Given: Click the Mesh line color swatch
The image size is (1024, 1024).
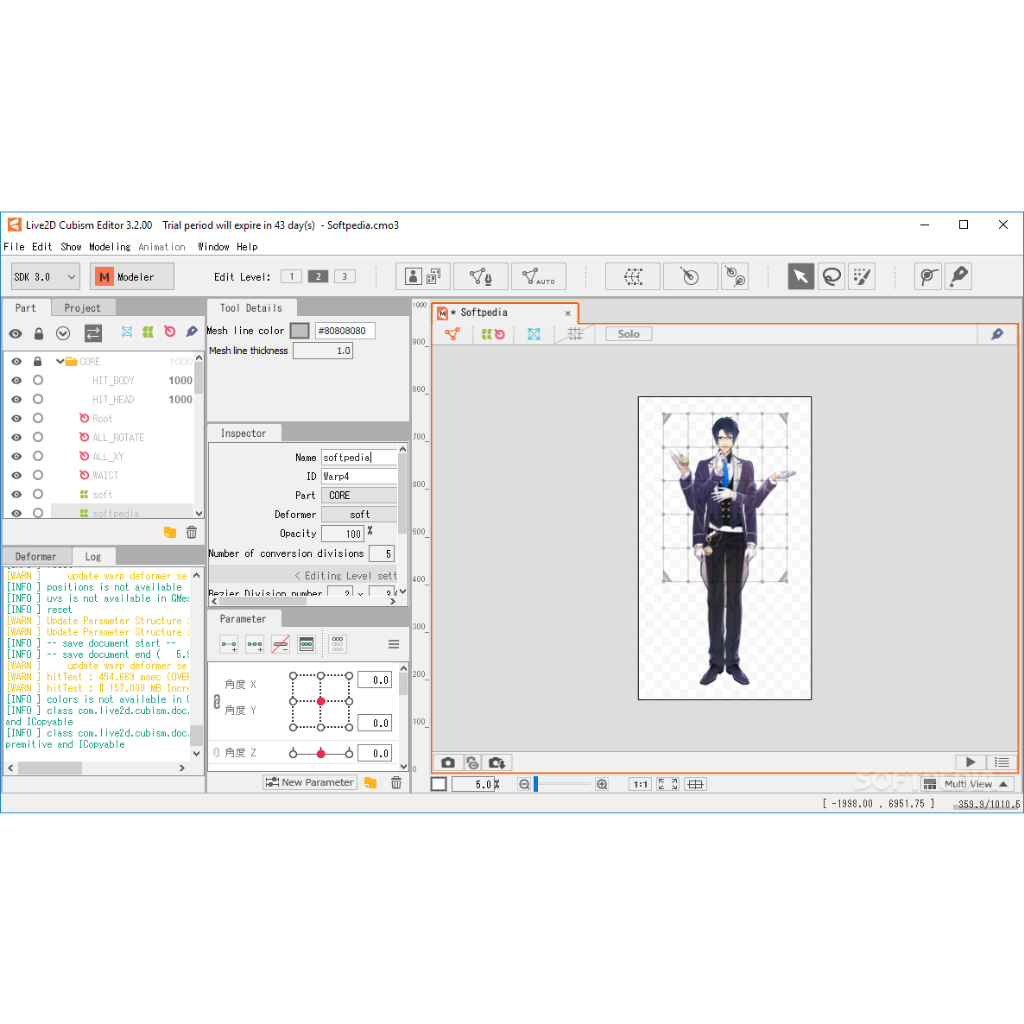Looking at the screenshot, I should (299, 331).
